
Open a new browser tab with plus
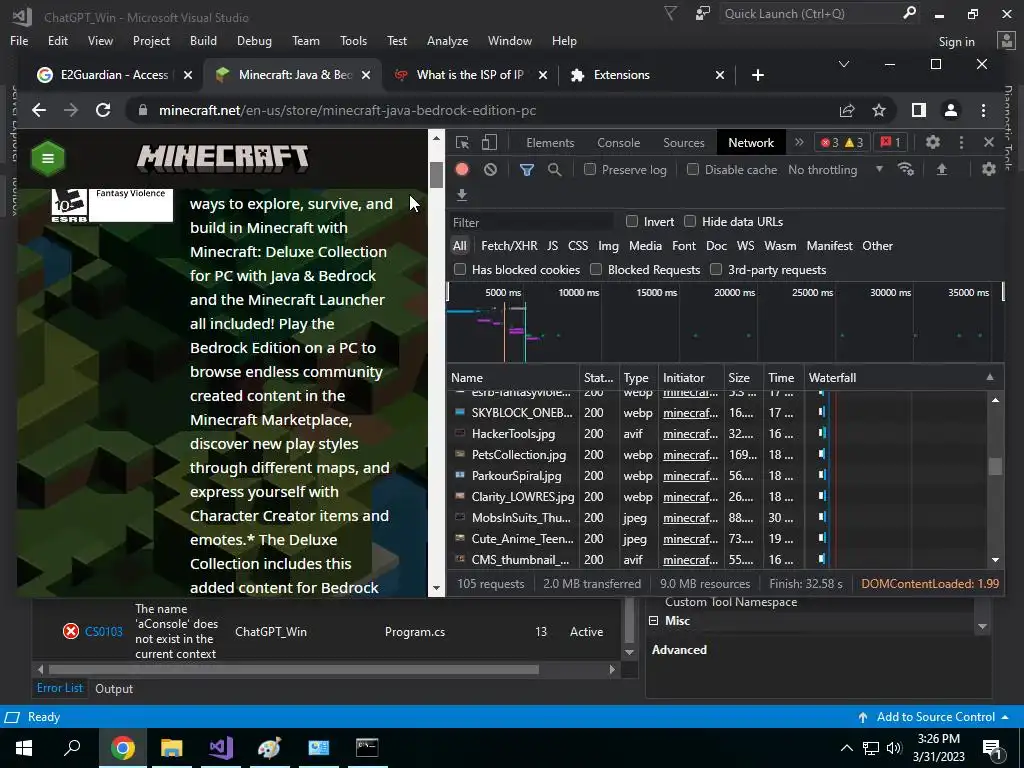pyautogui.click(x=758, y=75)
